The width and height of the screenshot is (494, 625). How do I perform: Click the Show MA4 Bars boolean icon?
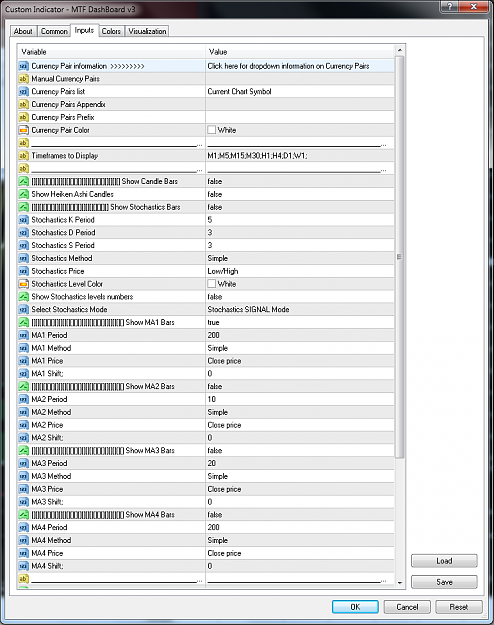pos(24,515)
